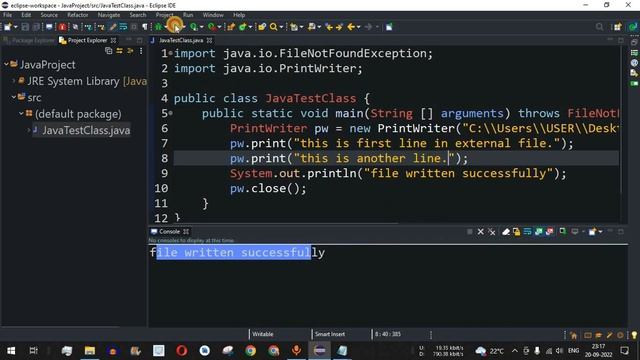The image size is (640, 360).
Task: Click the Run Last Tool icon
Action: 211,27
